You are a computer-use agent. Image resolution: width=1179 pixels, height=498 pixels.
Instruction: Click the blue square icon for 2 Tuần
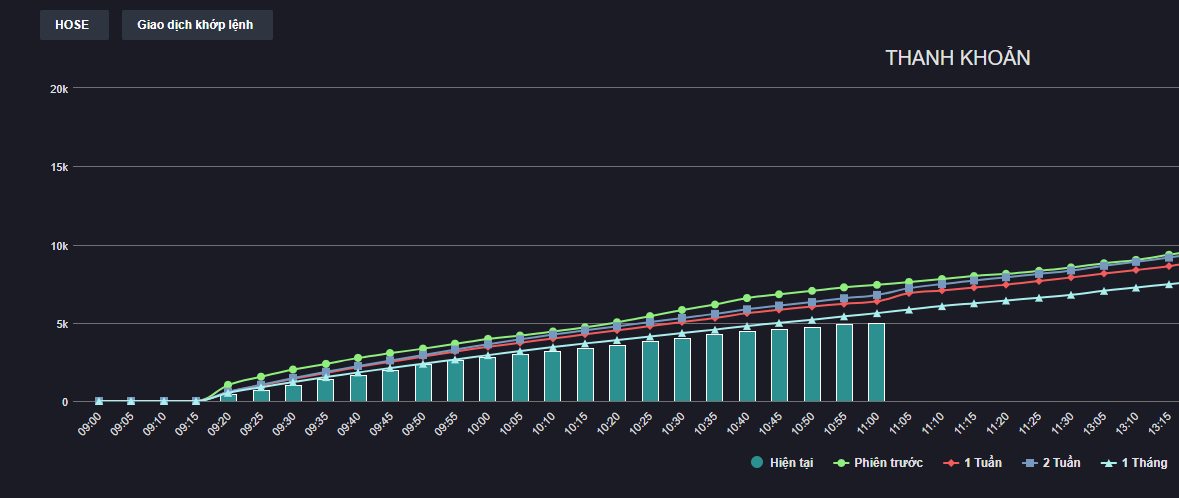1027,463
